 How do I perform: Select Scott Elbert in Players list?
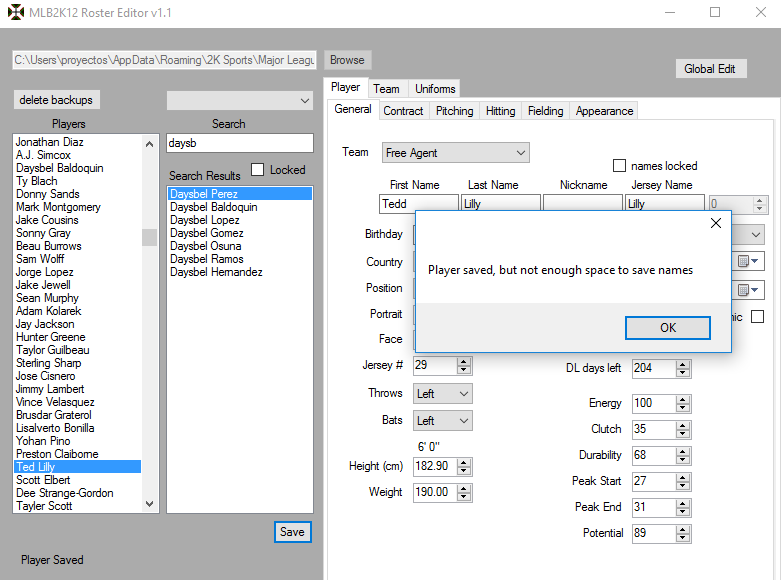78,480
